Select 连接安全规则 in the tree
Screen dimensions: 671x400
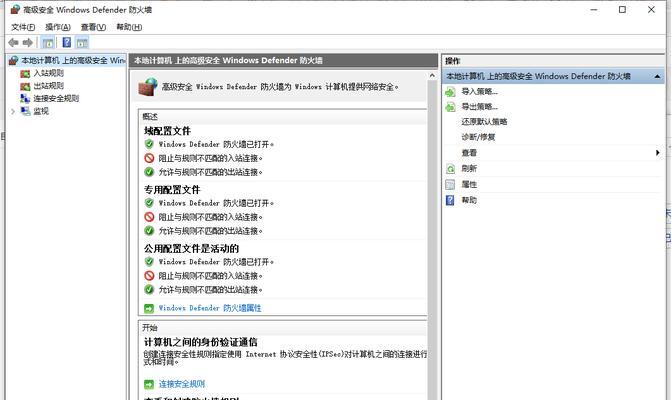tap(56, 98)
